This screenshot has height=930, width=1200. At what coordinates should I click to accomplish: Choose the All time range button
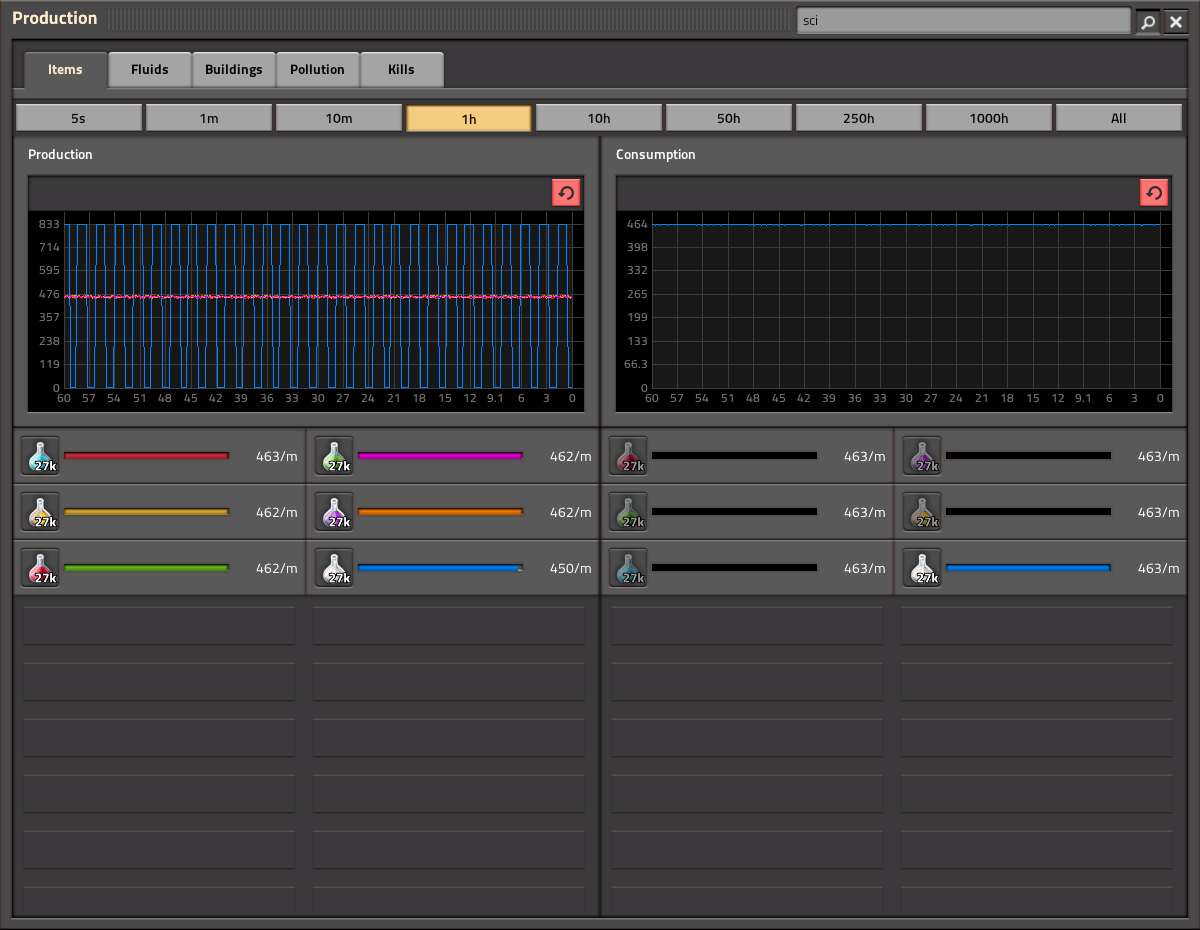pos(1118,118)
